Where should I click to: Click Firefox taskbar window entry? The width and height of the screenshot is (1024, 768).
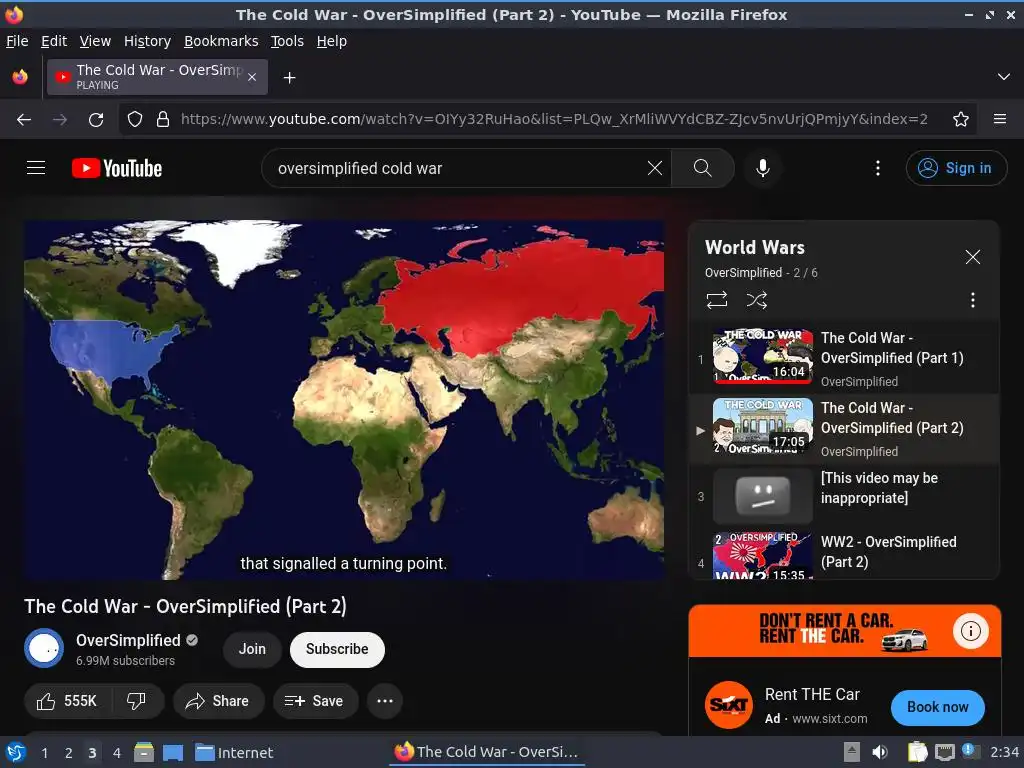(x=487, y=752)
